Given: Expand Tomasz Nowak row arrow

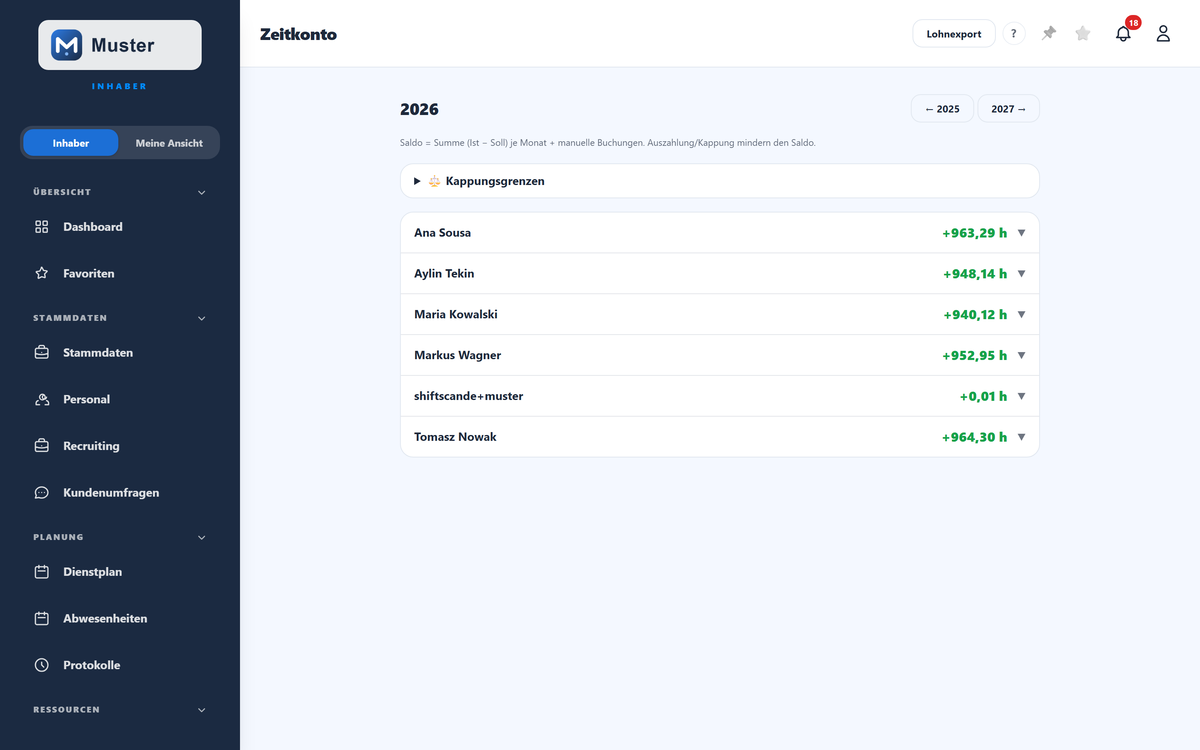Looking at the screenshot, I should pos(1021,437).
